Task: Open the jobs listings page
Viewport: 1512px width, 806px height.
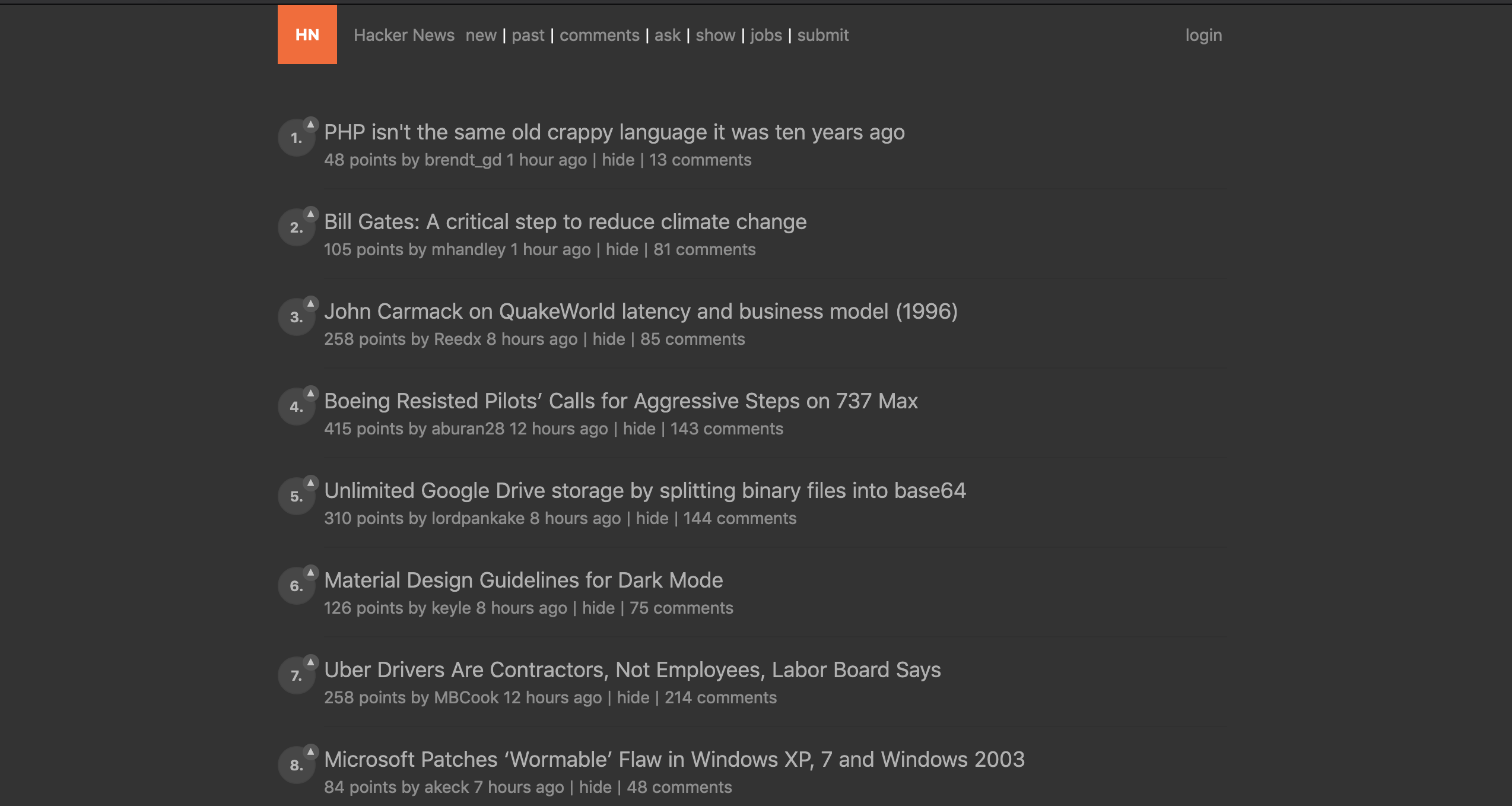Action: pos(765,35)
